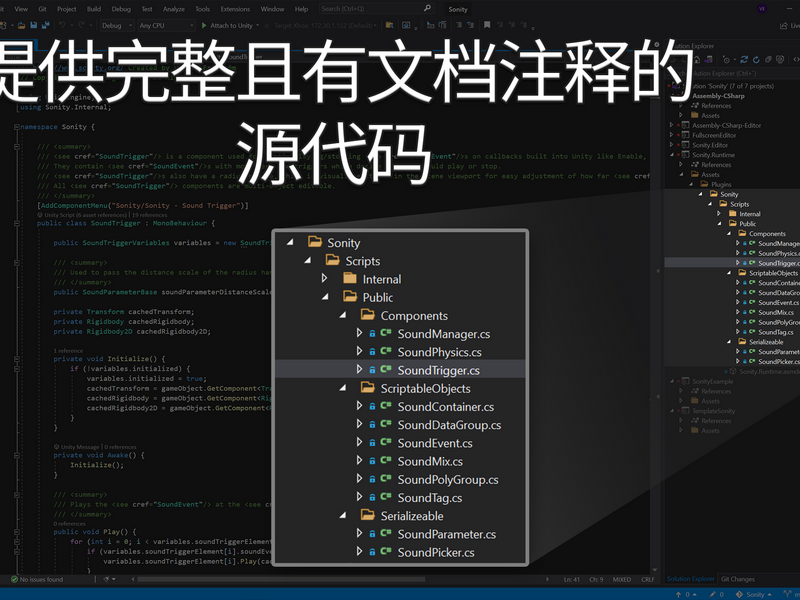Collapse namespace Sonity code block
Image resolution: width=800 pixels, height=600 pixels.
17,127
